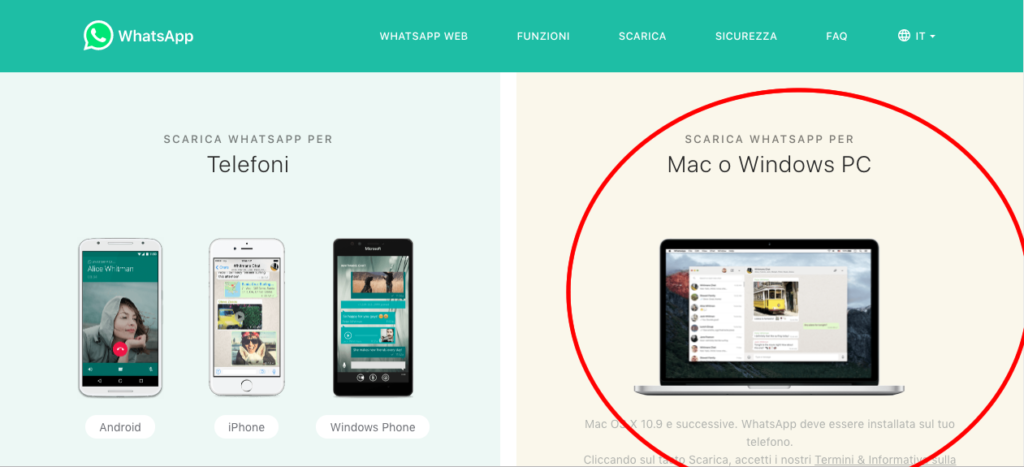Click red end-call button on Android phone
The width and height of the screenshot is (1024, 467).
tap(120, 349)
